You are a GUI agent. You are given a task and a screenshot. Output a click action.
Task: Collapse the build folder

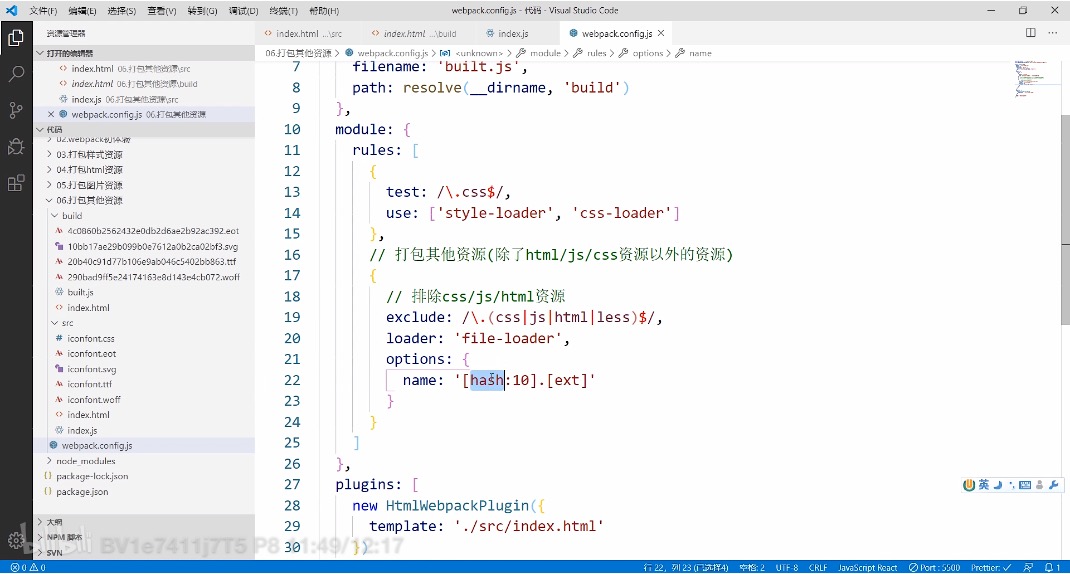point(72,216)
